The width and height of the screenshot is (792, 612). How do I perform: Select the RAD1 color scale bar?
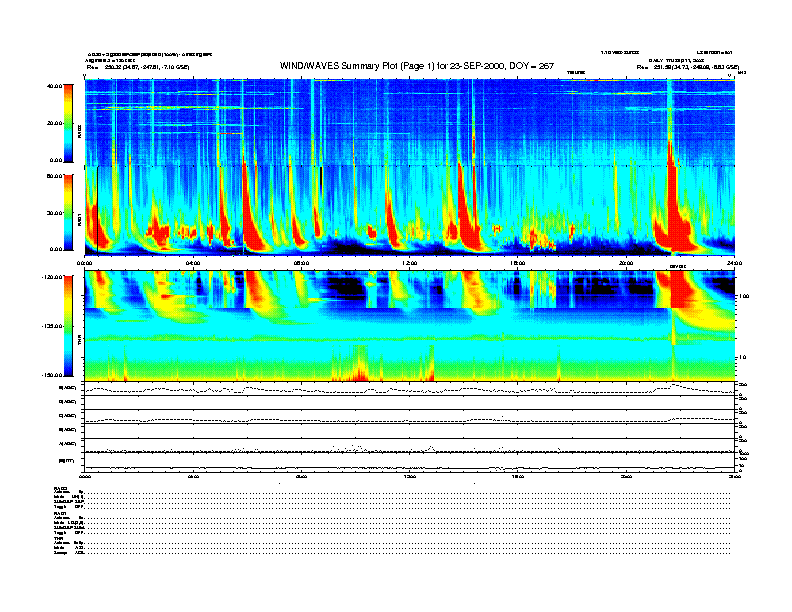point(68,212)
